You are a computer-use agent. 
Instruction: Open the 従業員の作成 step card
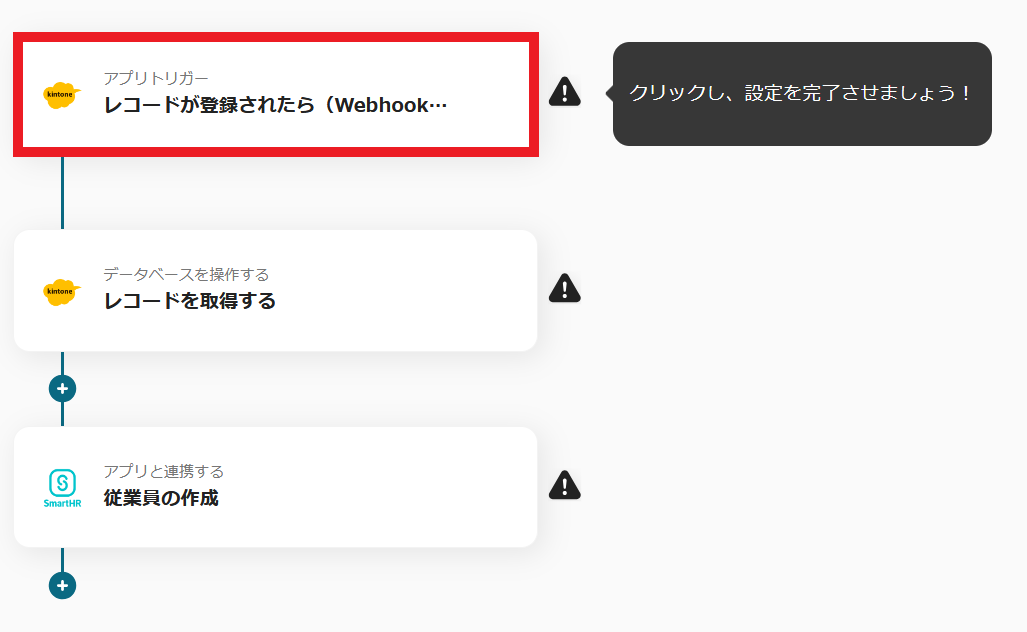point(276,487)
